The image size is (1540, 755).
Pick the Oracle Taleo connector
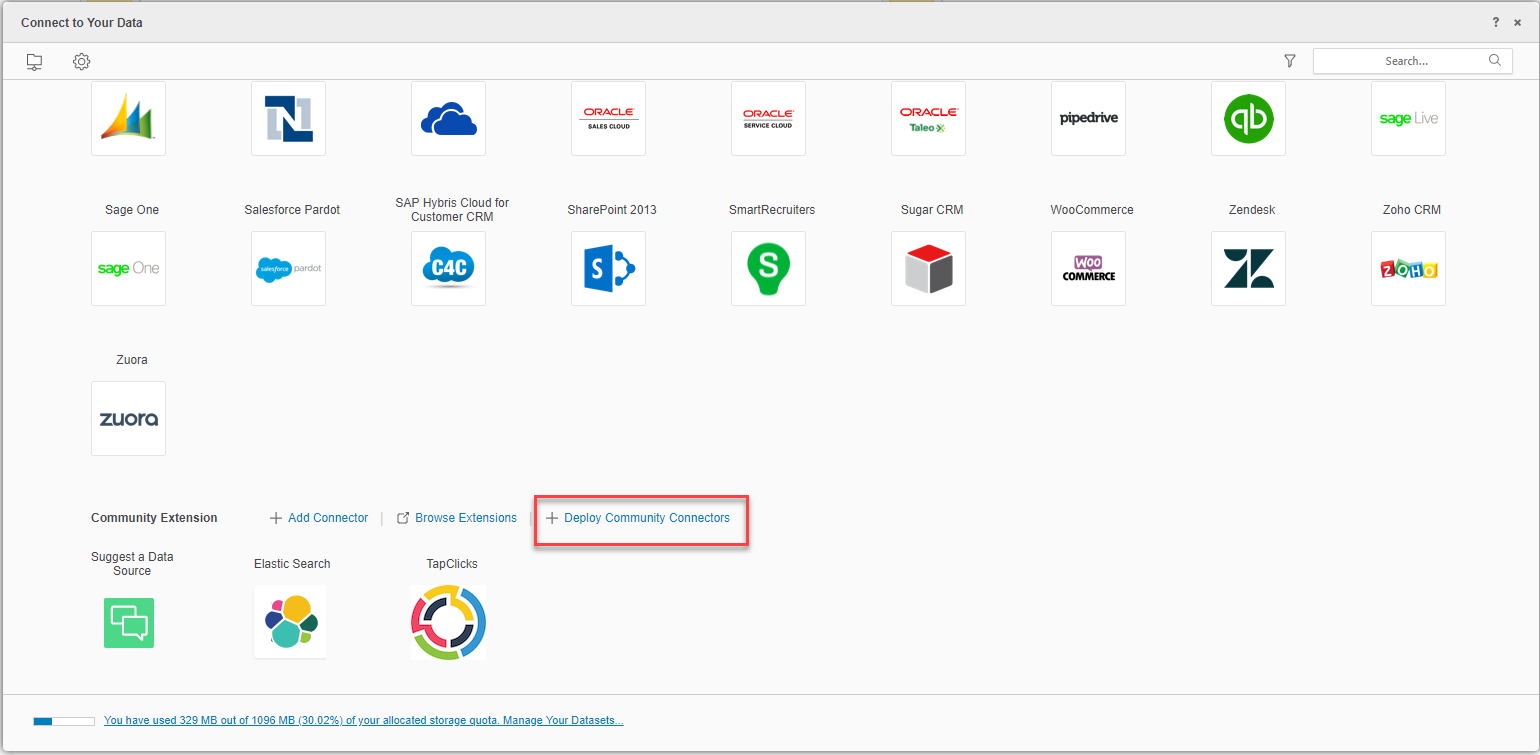928,118
